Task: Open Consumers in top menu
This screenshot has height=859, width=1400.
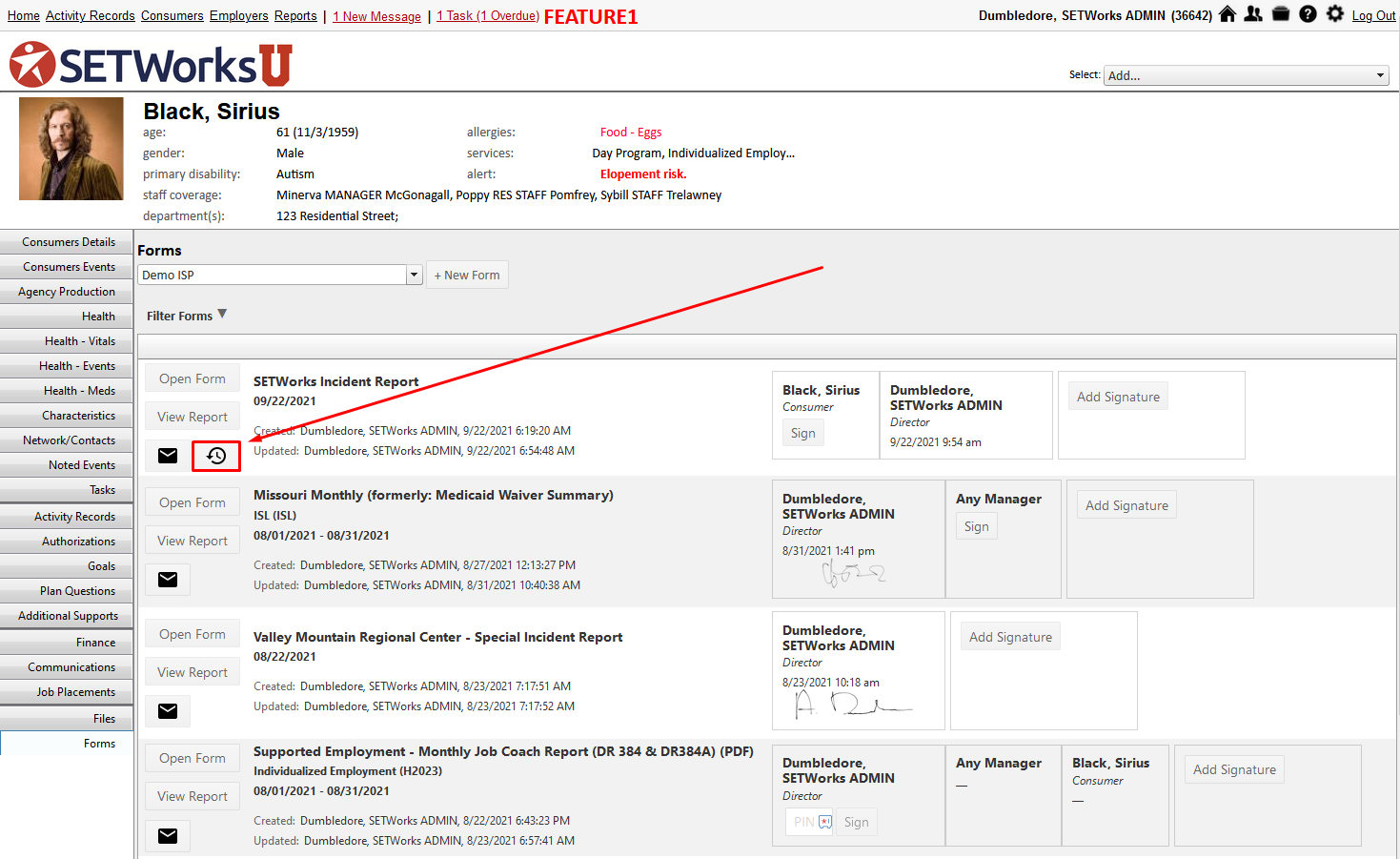Action: tap(172, 16)
